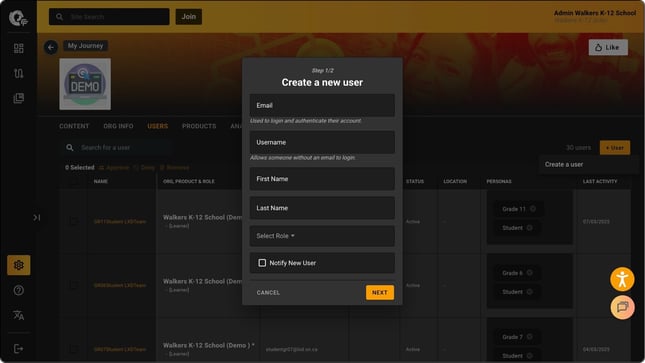
Task: Click the Email input field
Action: click(322, 105)
